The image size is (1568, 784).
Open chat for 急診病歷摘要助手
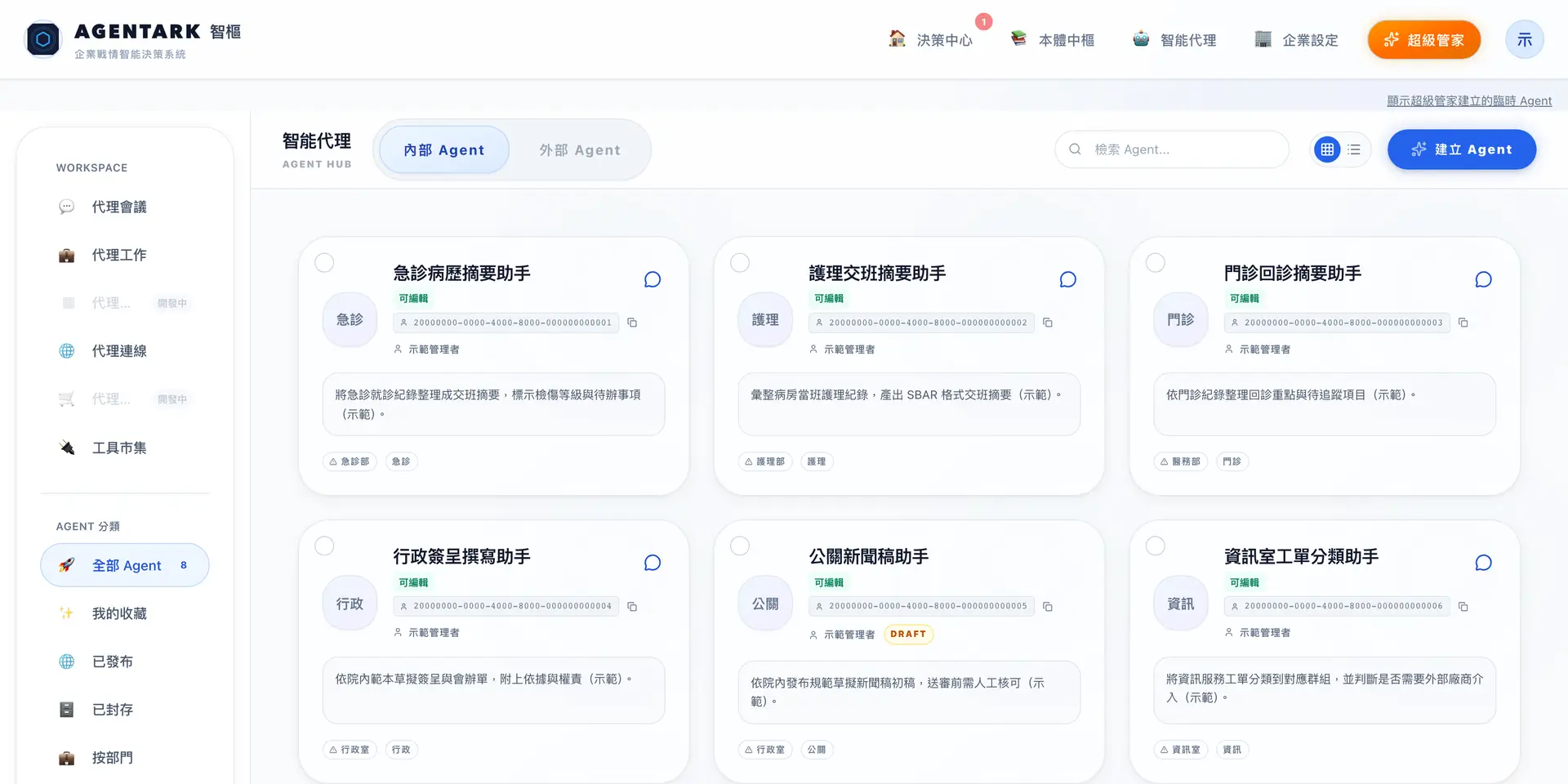click(x=652, y=279)
